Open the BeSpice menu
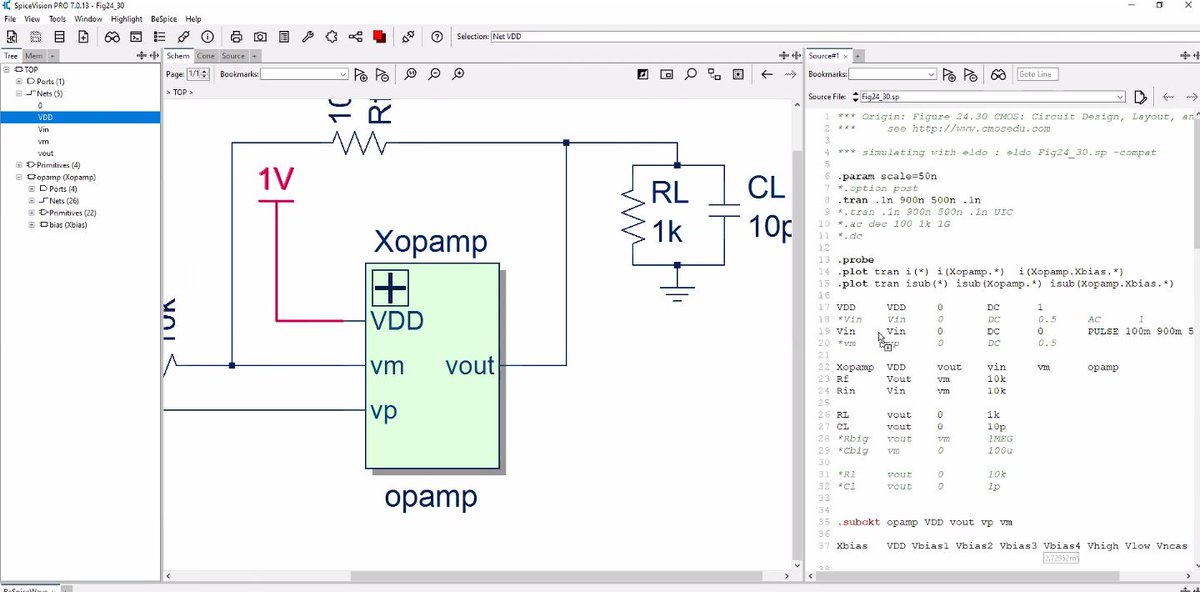This screenshot has height=592, width=1200. [x=164, y=19]
